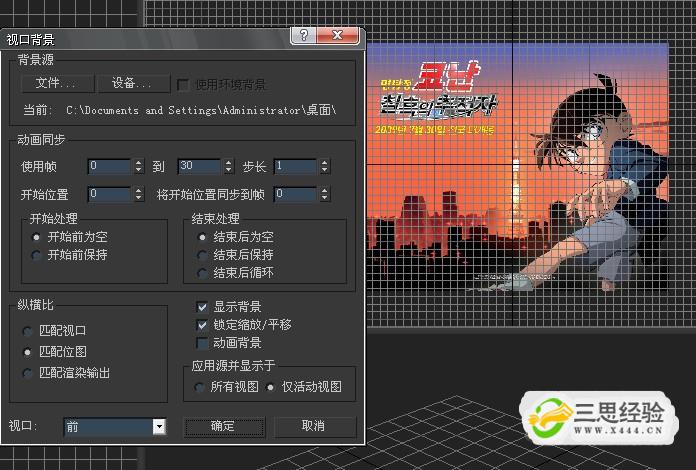Screen dimensions: 696x470
Task: Enable the 动画背景 checkbox
Action: [202, 343]
